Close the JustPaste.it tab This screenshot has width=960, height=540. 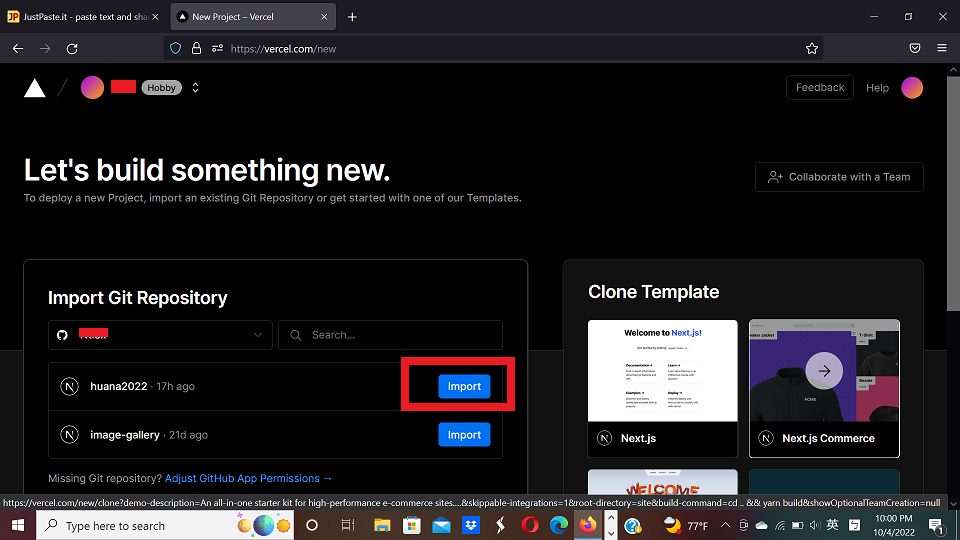click(156, 17)
